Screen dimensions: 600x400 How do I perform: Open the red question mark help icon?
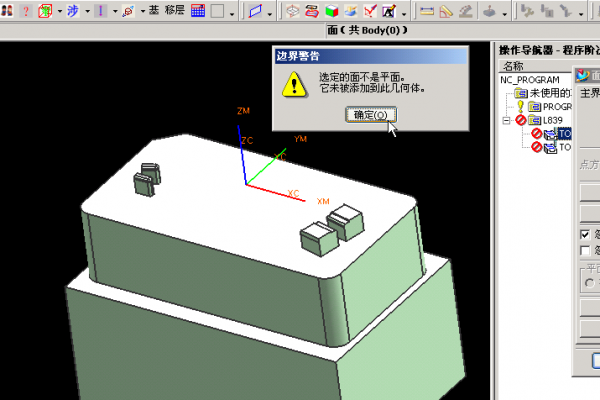tap(26, 11)
